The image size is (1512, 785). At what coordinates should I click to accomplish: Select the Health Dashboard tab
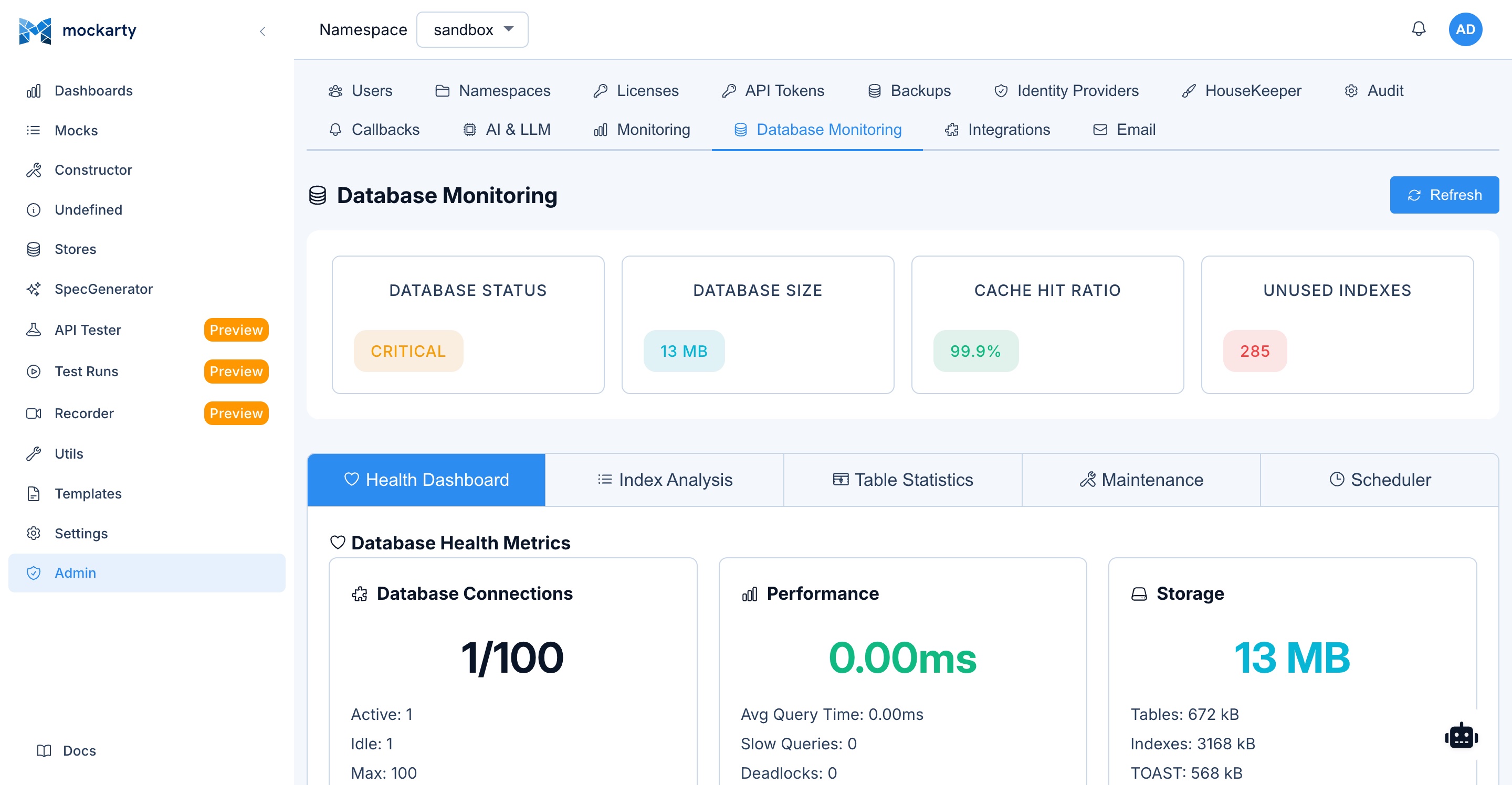coord(426,479)
